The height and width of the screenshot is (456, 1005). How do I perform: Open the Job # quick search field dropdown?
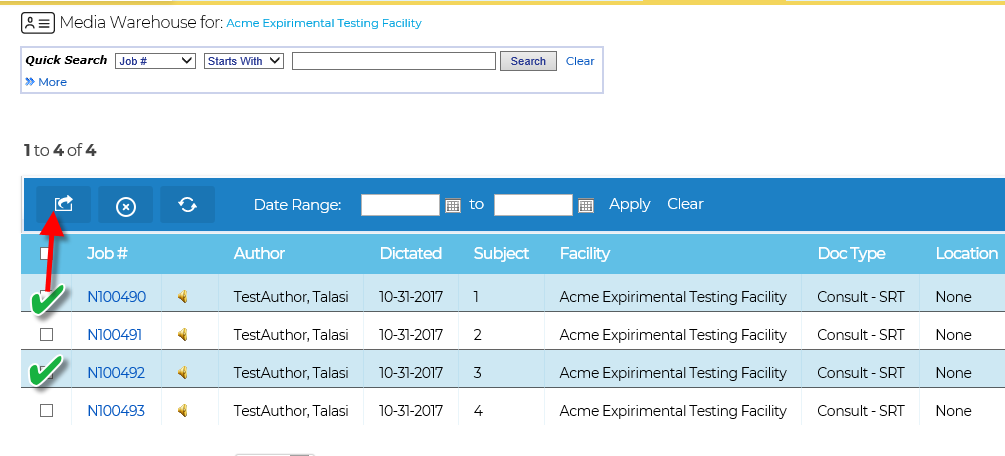[x=155, y=61]
